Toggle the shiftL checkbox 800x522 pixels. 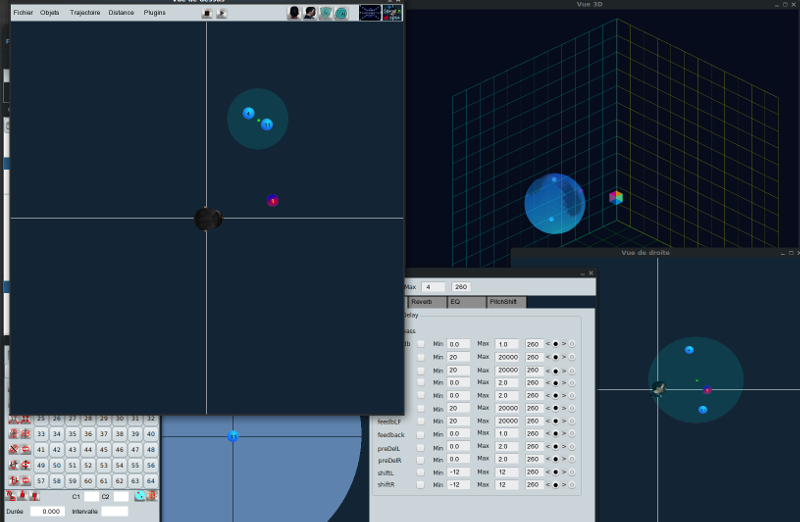point(421,472)
